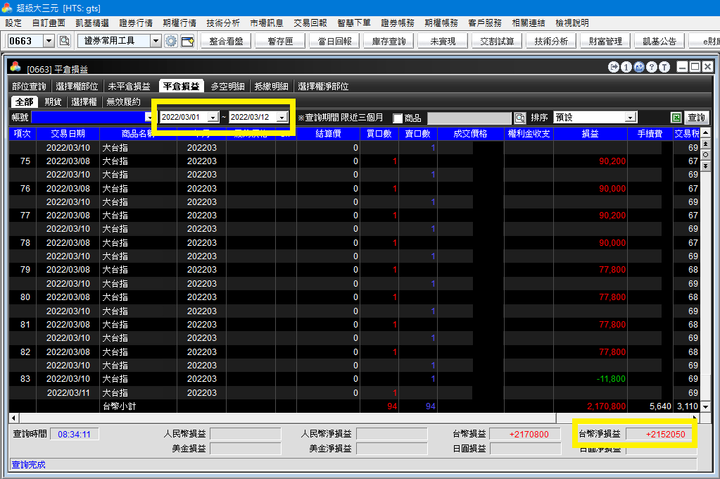Screen dimensions: 720x479
Task: Click the scroll-up arrow of the table
Action: tap(706, 133)
